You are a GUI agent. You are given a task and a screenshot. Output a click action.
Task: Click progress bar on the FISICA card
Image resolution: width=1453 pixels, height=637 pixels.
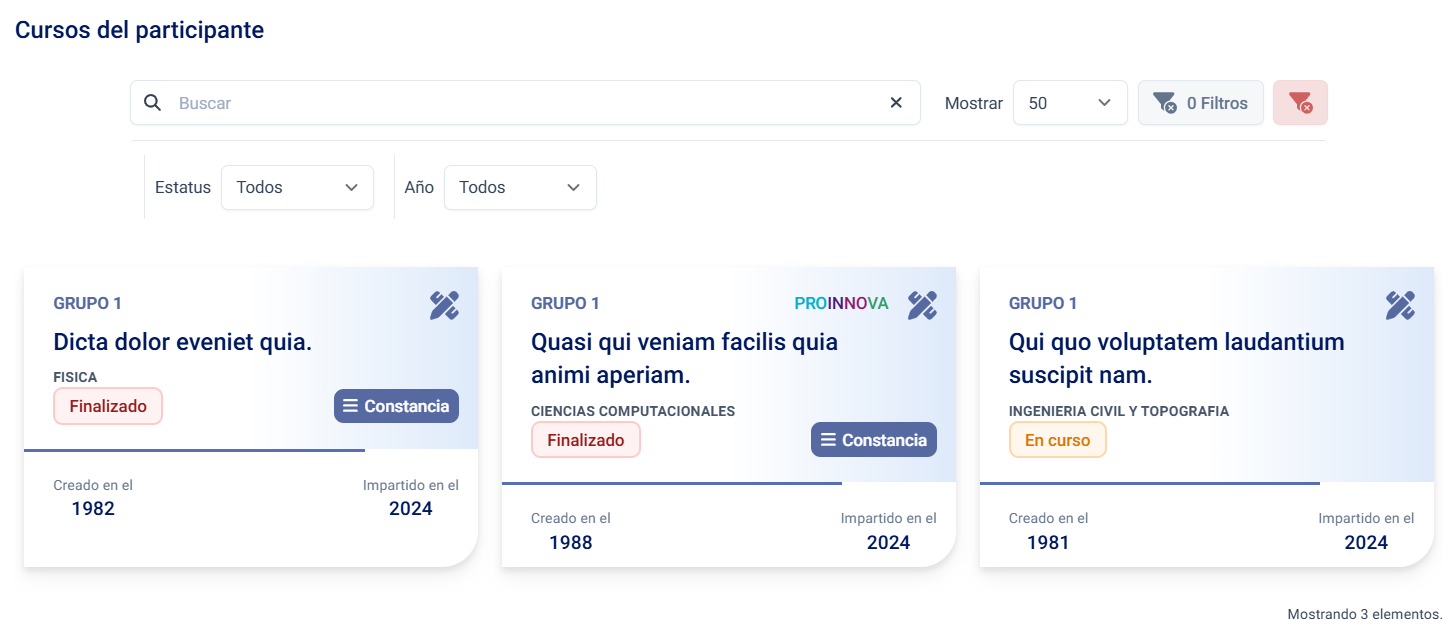coord(194,450)
